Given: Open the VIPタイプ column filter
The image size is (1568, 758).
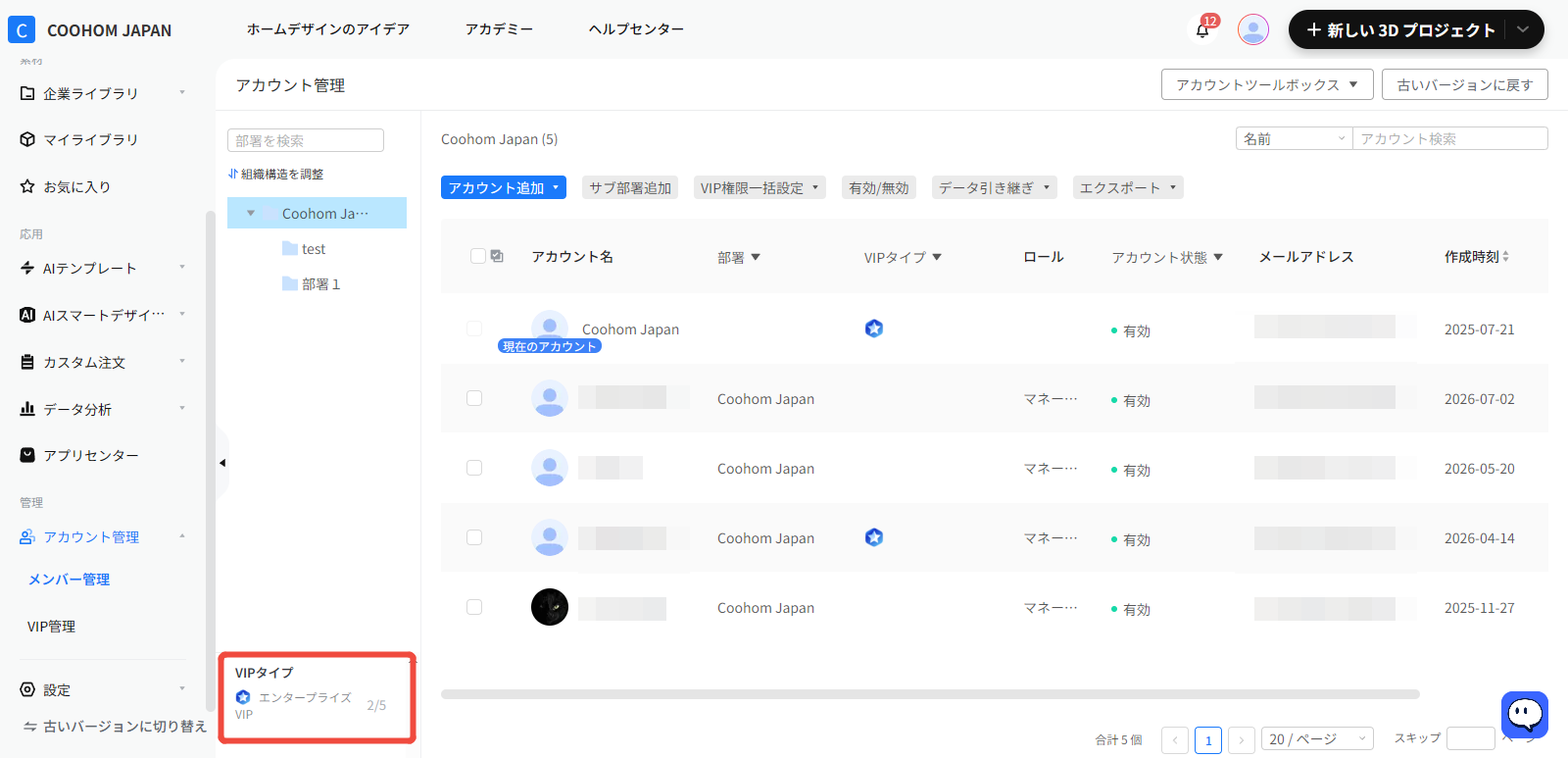Looking at the screenshot, I should (x=937, y=257).
